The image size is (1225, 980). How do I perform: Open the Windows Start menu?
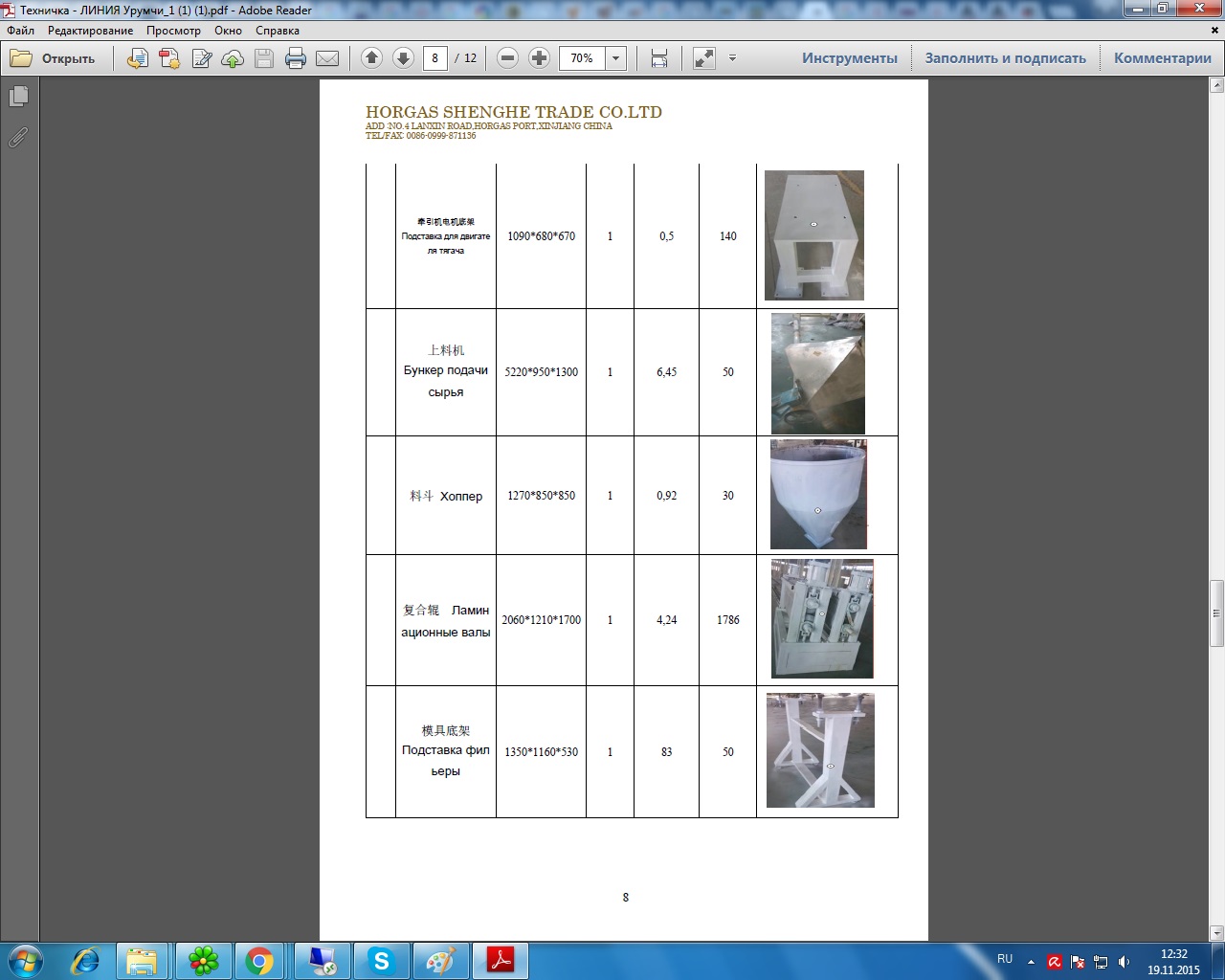[25, 960]
